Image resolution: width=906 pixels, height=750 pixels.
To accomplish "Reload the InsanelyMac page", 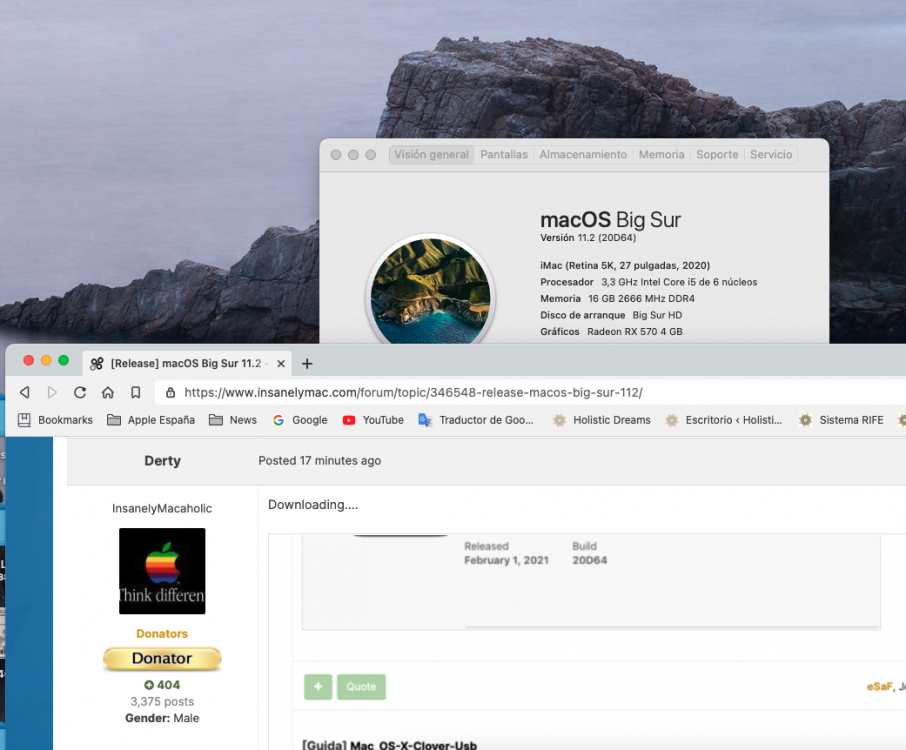I will [80, 393].
